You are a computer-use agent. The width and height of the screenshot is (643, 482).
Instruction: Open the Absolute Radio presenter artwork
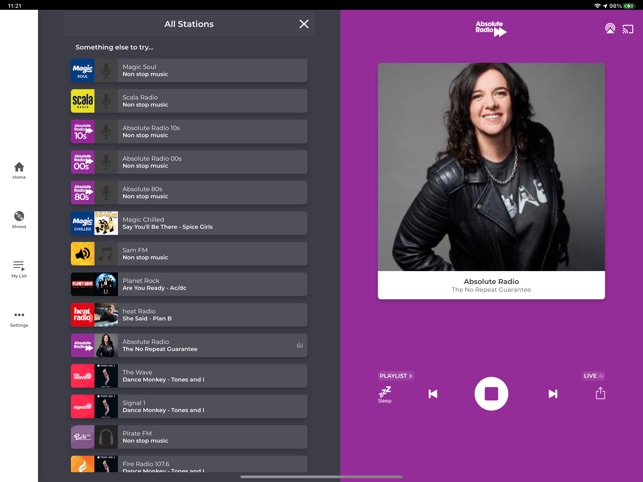tap(491, 167)
